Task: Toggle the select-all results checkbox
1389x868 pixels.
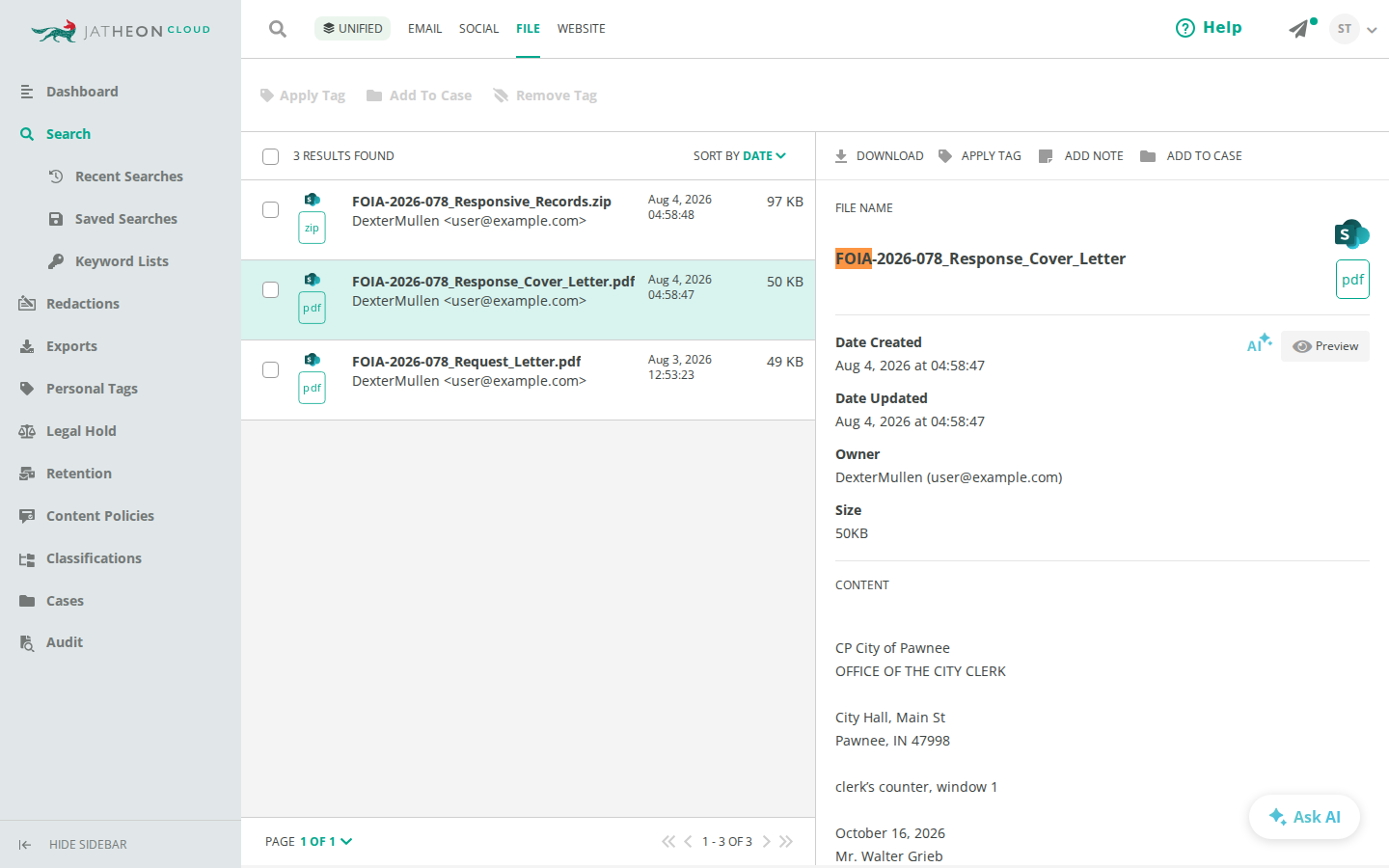Action: (x=271, y=156)
